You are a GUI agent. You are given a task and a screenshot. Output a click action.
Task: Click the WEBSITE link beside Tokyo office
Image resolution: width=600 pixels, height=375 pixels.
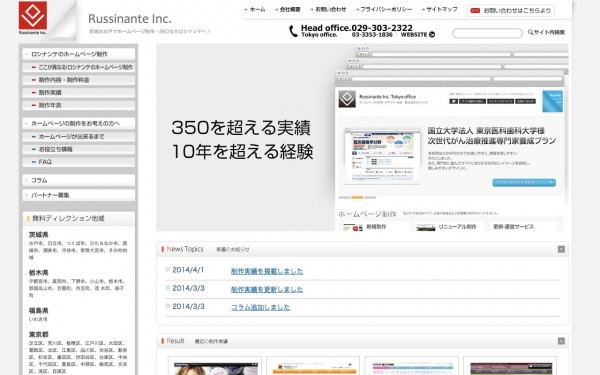coord(414,34)
